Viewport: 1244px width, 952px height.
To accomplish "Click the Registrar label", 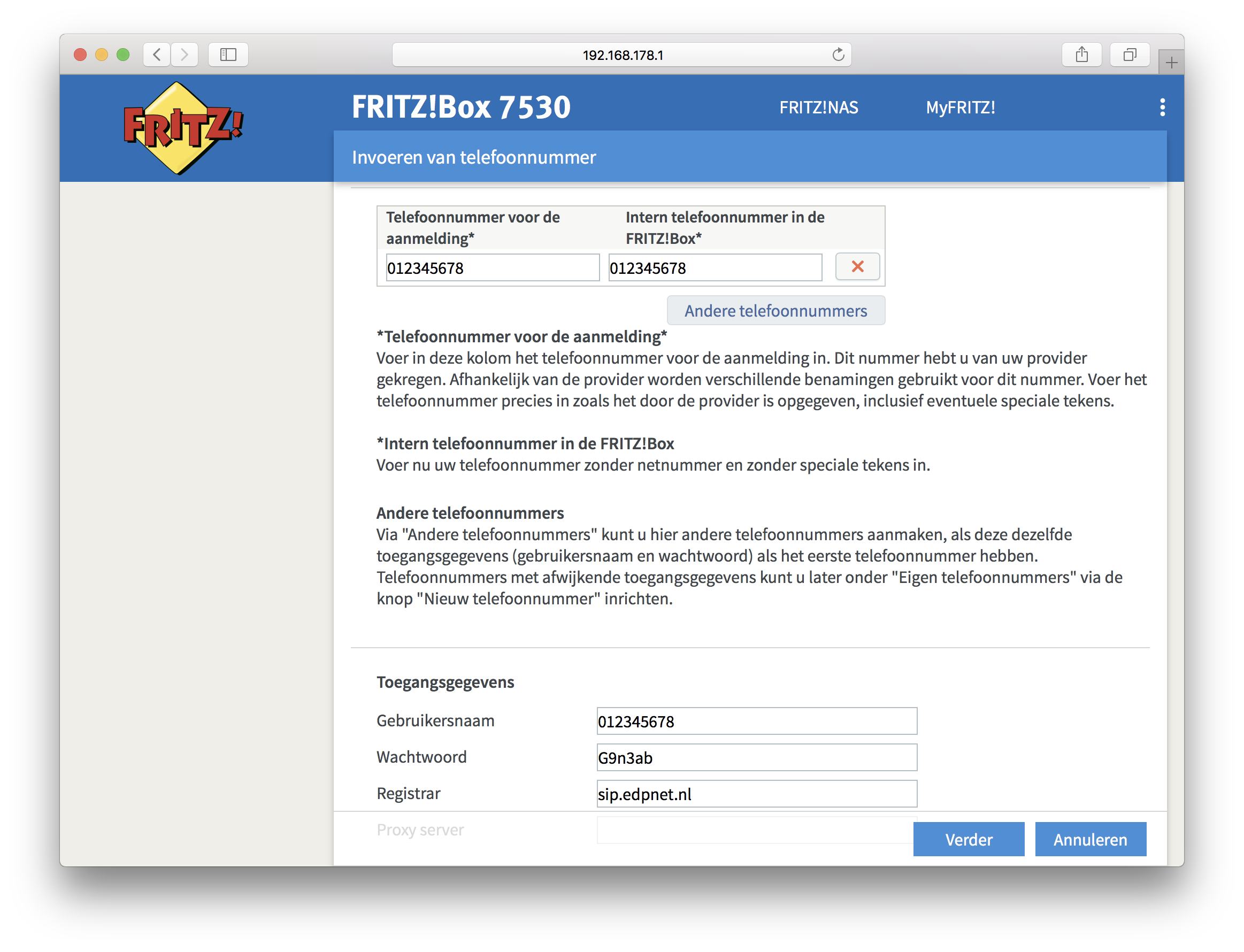I will tap(408, 793).
